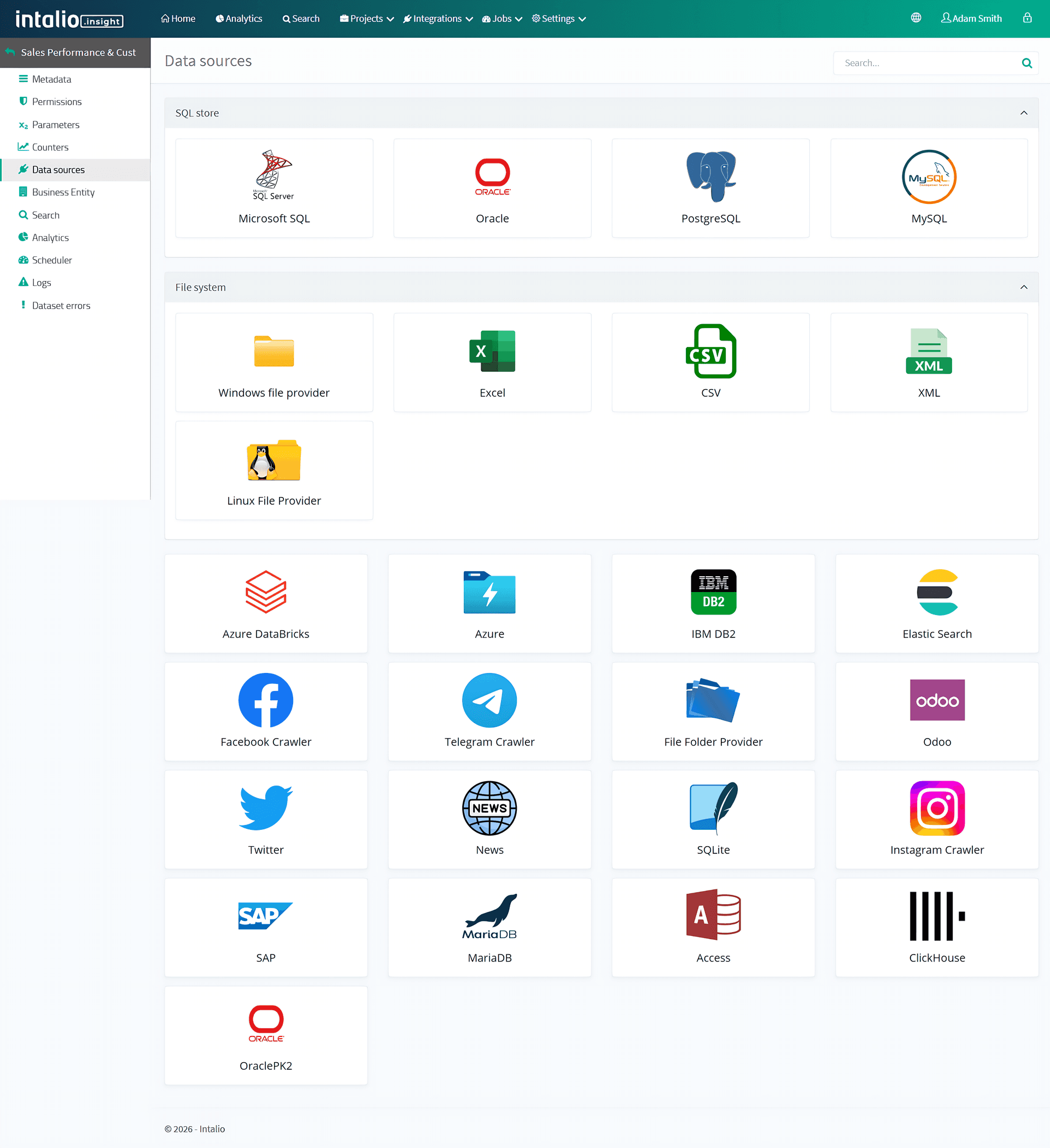Collapse the SQL store section

tap(1023, 113)
